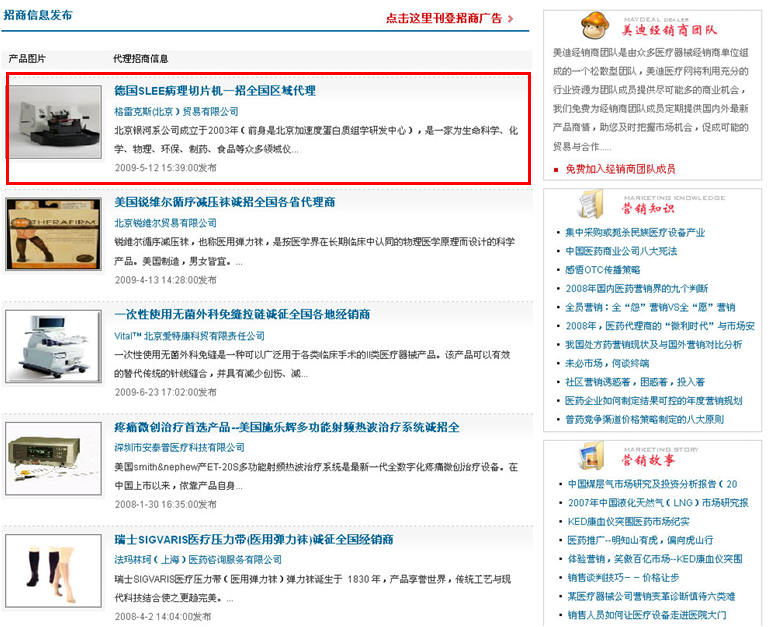
Task: Open article 销售谈判技巧——价格让步
Action: (x=623, y=578)
